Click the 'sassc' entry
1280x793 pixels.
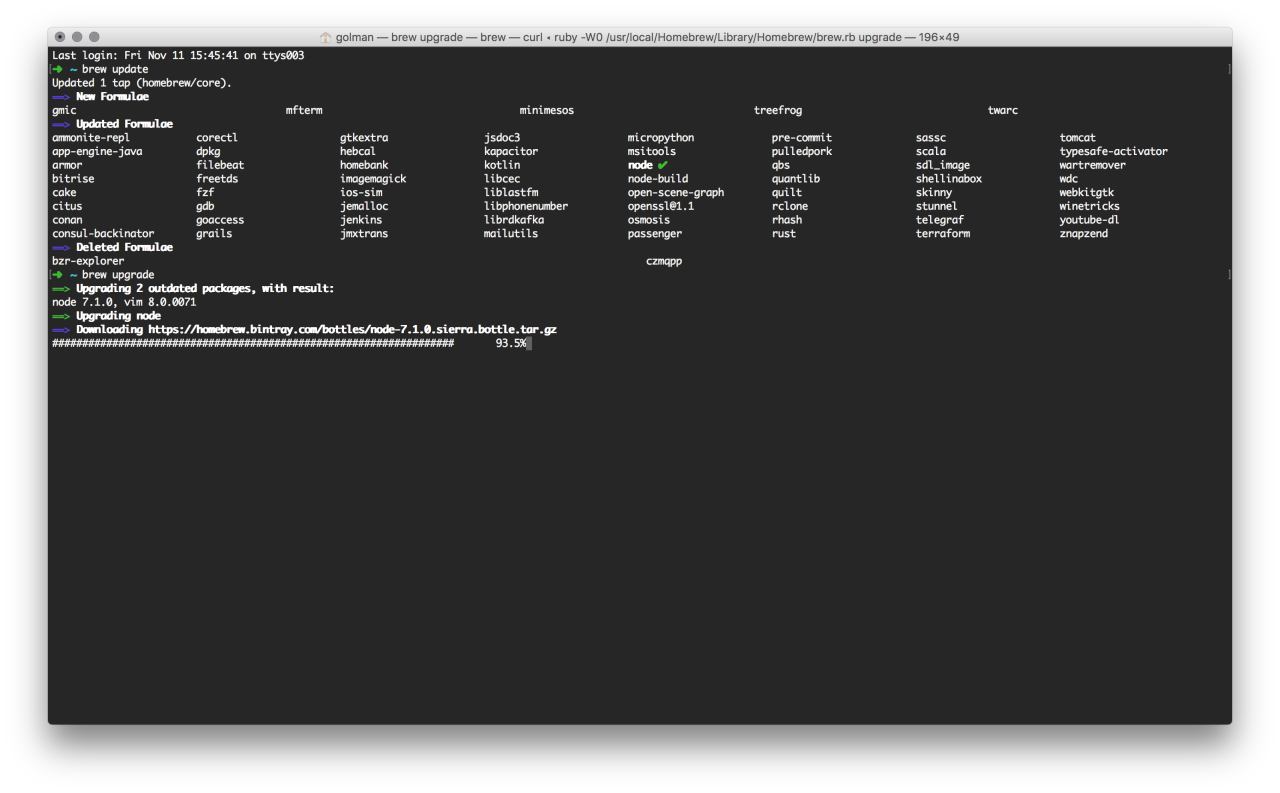pos(931,138)
